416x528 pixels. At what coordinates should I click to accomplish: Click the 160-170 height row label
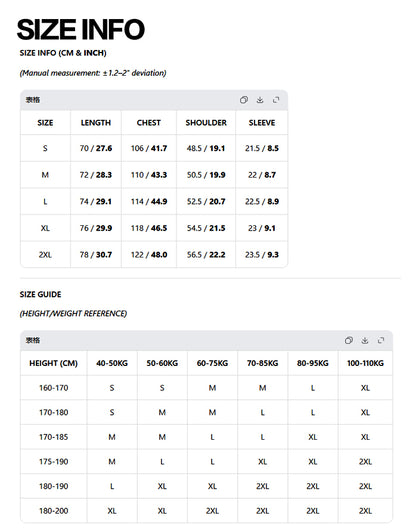point(54,388)
